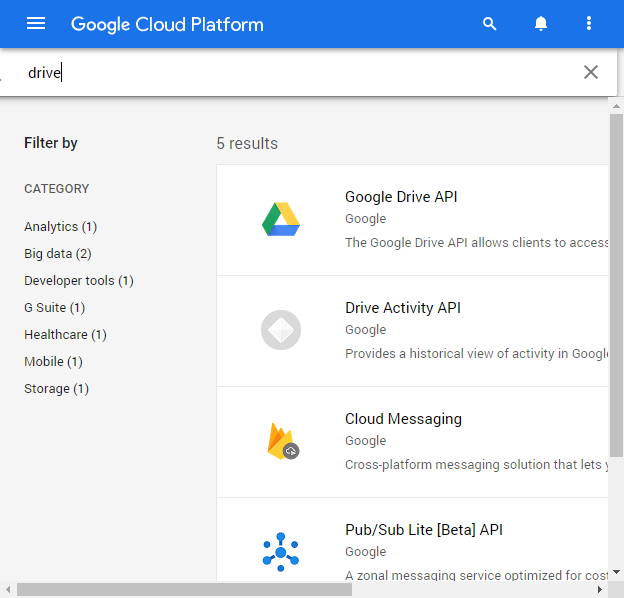This screenshot has height=598, width=624.
Task: Click the Drive Activity API gray icon
Action: pos(281,330)
